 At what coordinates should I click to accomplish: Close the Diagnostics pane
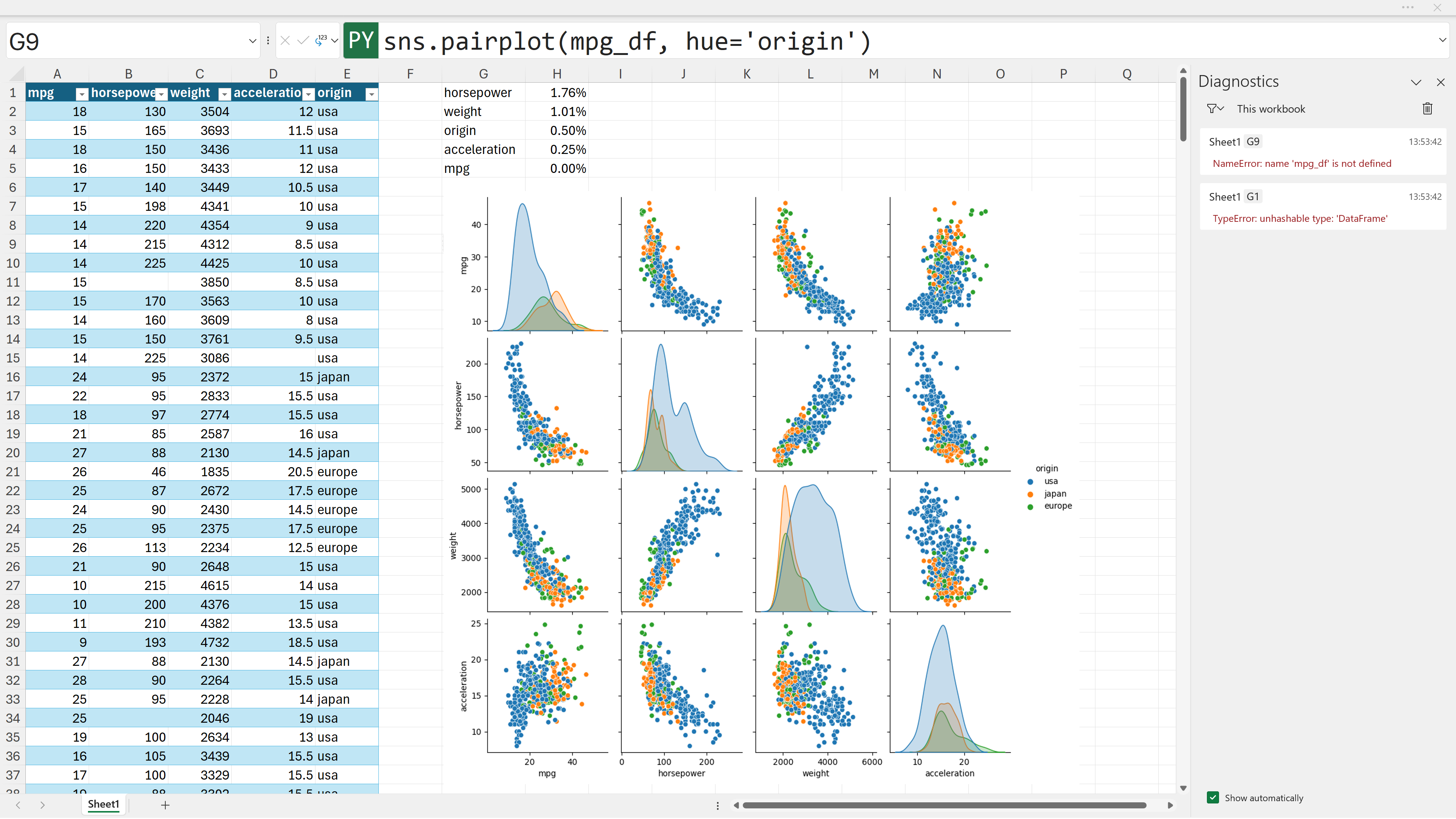click(x=1441, y=83)
